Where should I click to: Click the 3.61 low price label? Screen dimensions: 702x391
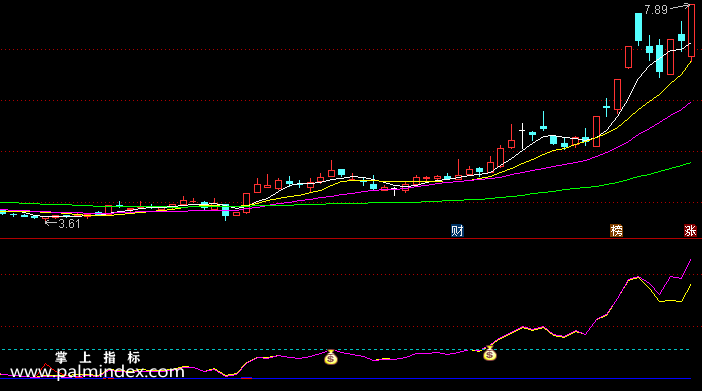tap(69, 224)
